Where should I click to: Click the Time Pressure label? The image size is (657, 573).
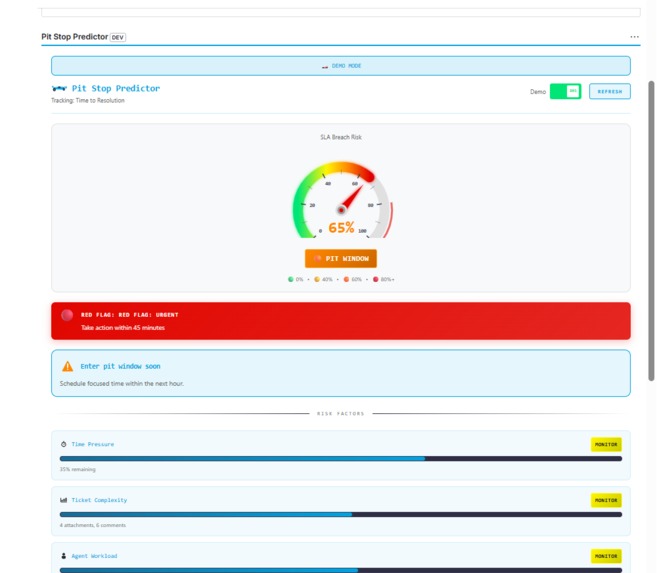click(x=93, y=444)
